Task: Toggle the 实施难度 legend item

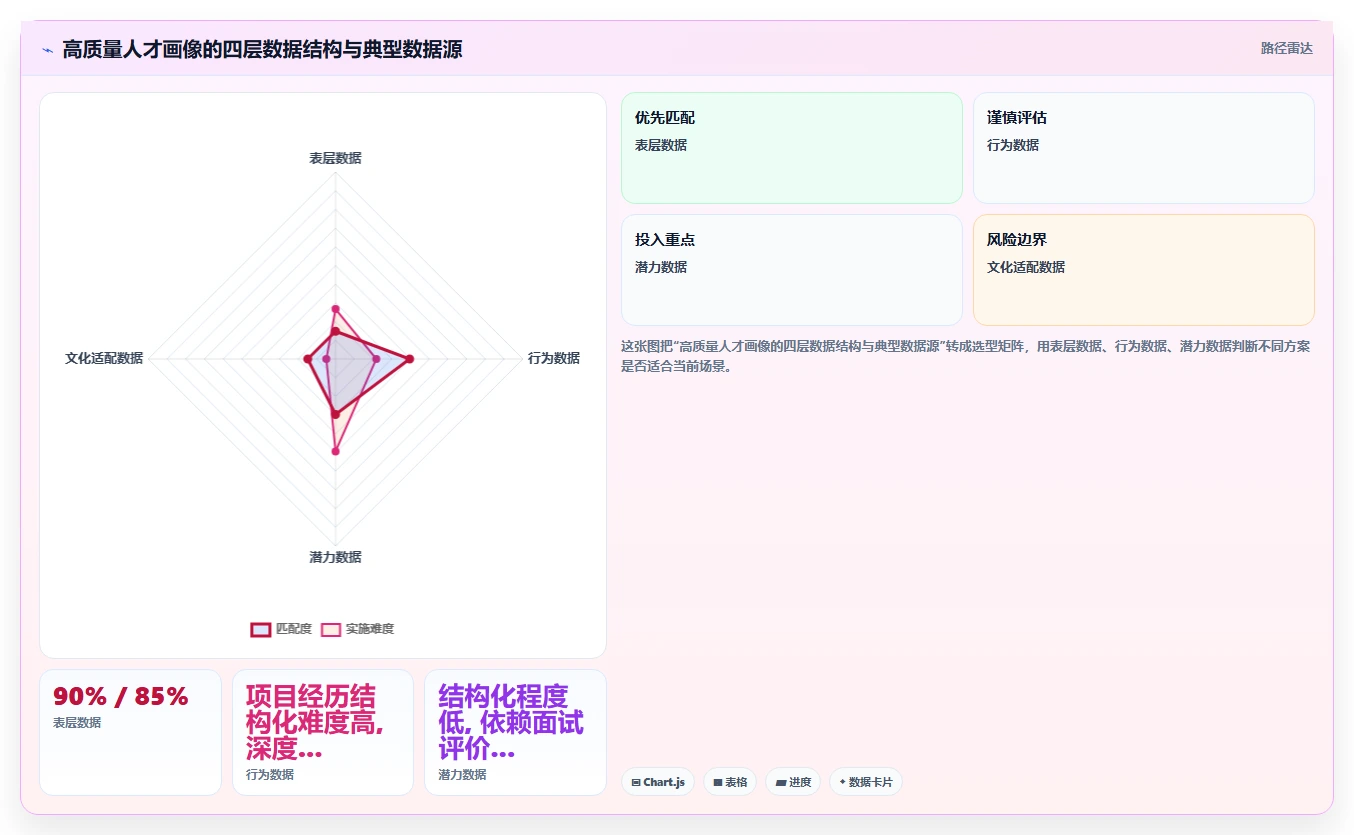Action: (357, 629)
